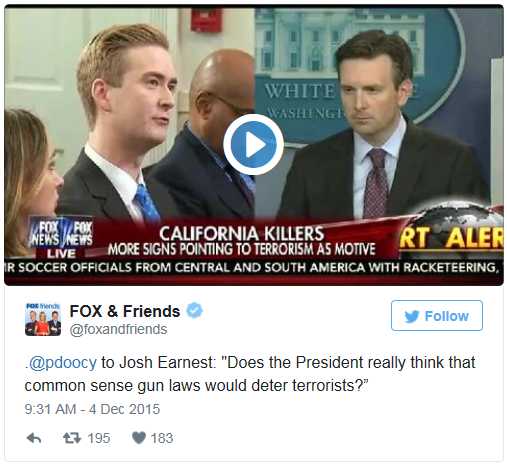
Task: Play the embedded Fox News video
Action: coord(254,145)
